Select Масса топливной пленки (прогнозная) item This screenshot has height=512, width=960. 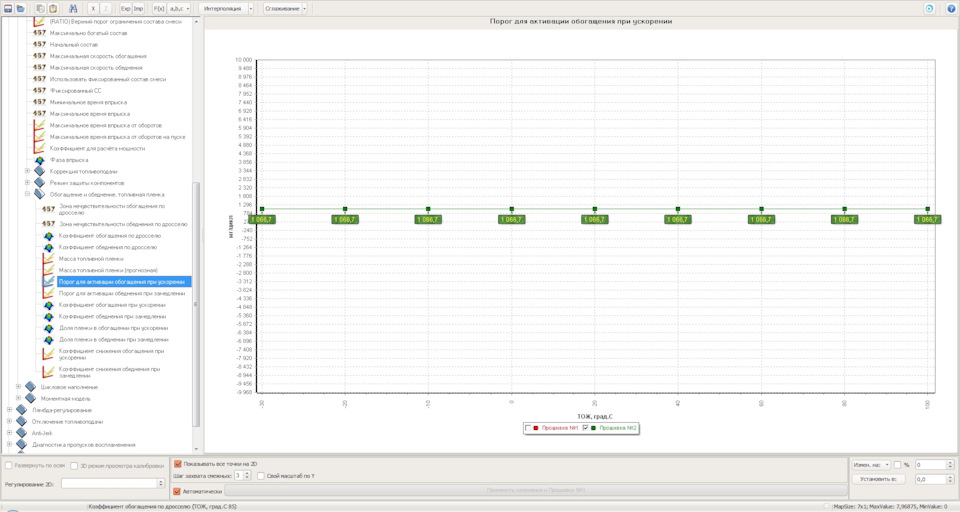[x=108, y=270]
